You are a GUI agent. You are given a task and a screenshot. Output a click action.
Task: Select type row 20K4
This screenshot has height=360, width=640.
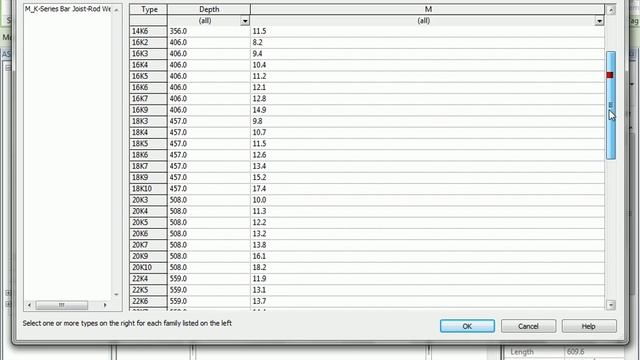[x=367, y=211]
